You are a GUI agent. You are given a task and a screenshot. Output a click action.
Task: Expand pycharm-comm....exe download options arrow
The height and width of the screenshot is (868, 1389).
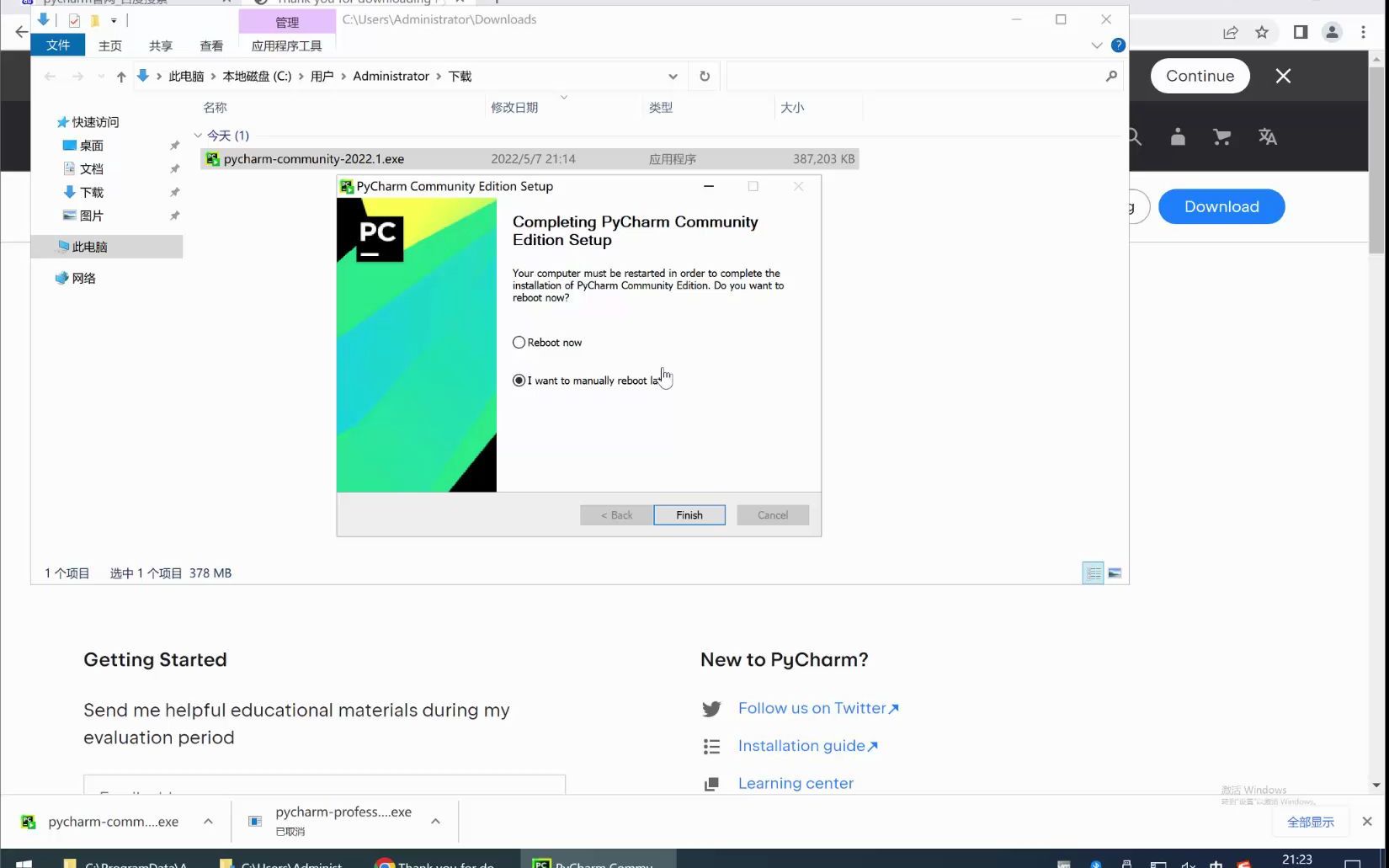(x=208, y=822)
